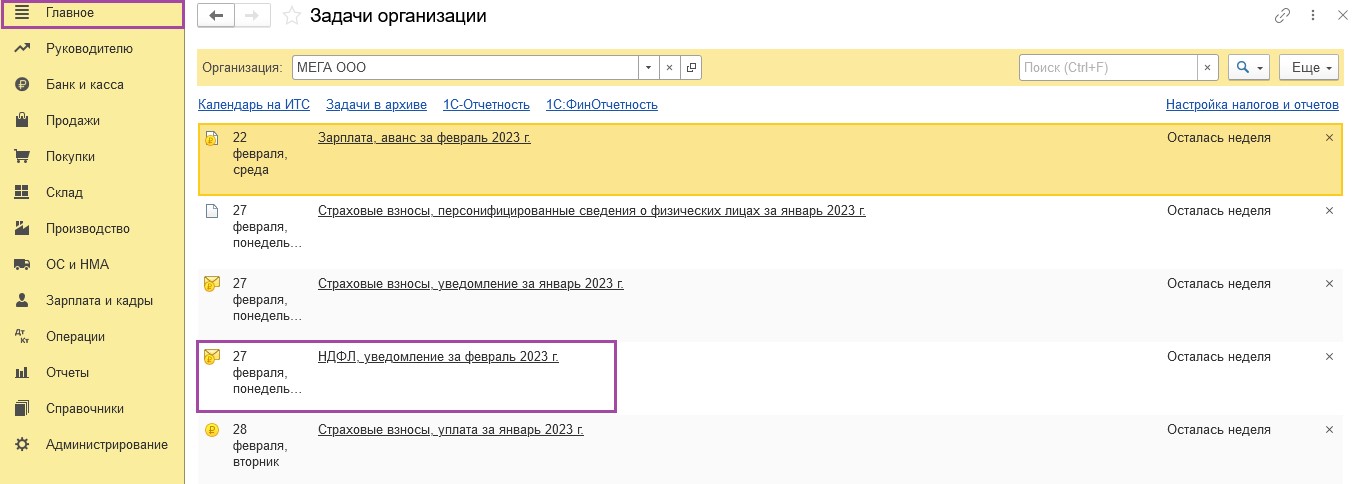Go back with the left arrow button
1362x484 pixels.
216,15
